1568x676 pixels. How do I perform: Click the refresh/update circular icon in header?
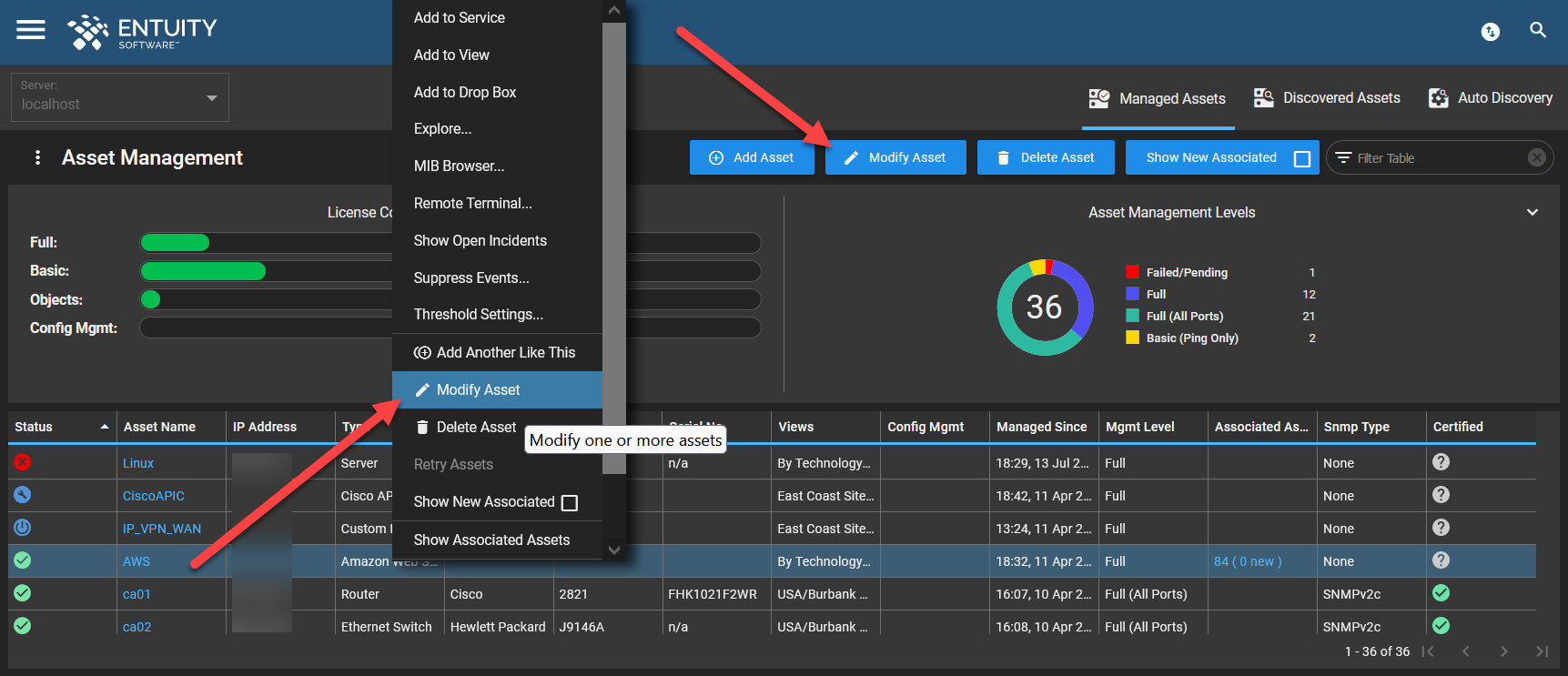point(1491,32)
